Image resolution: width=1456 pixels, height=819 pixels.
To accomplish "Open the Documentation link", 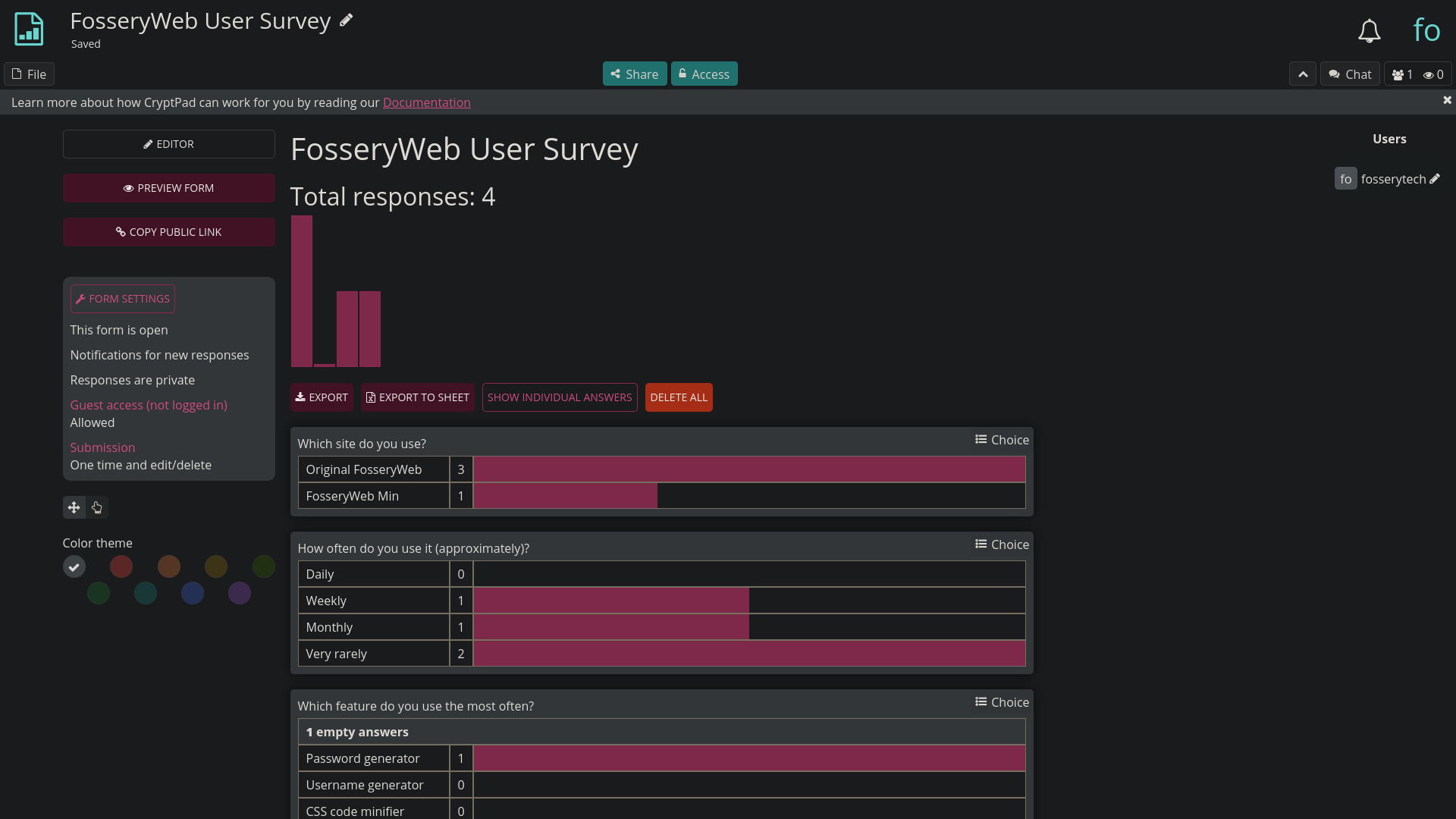I will coord(426,102).
